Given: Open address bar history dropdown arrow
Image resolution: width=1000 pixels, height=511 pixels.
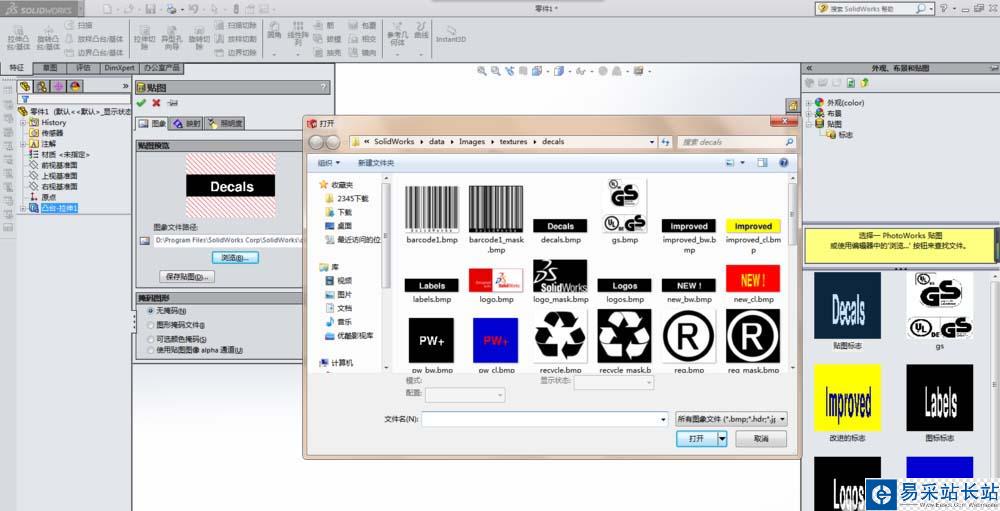Looking at the screenshot, I should click(x=652, y=142).
